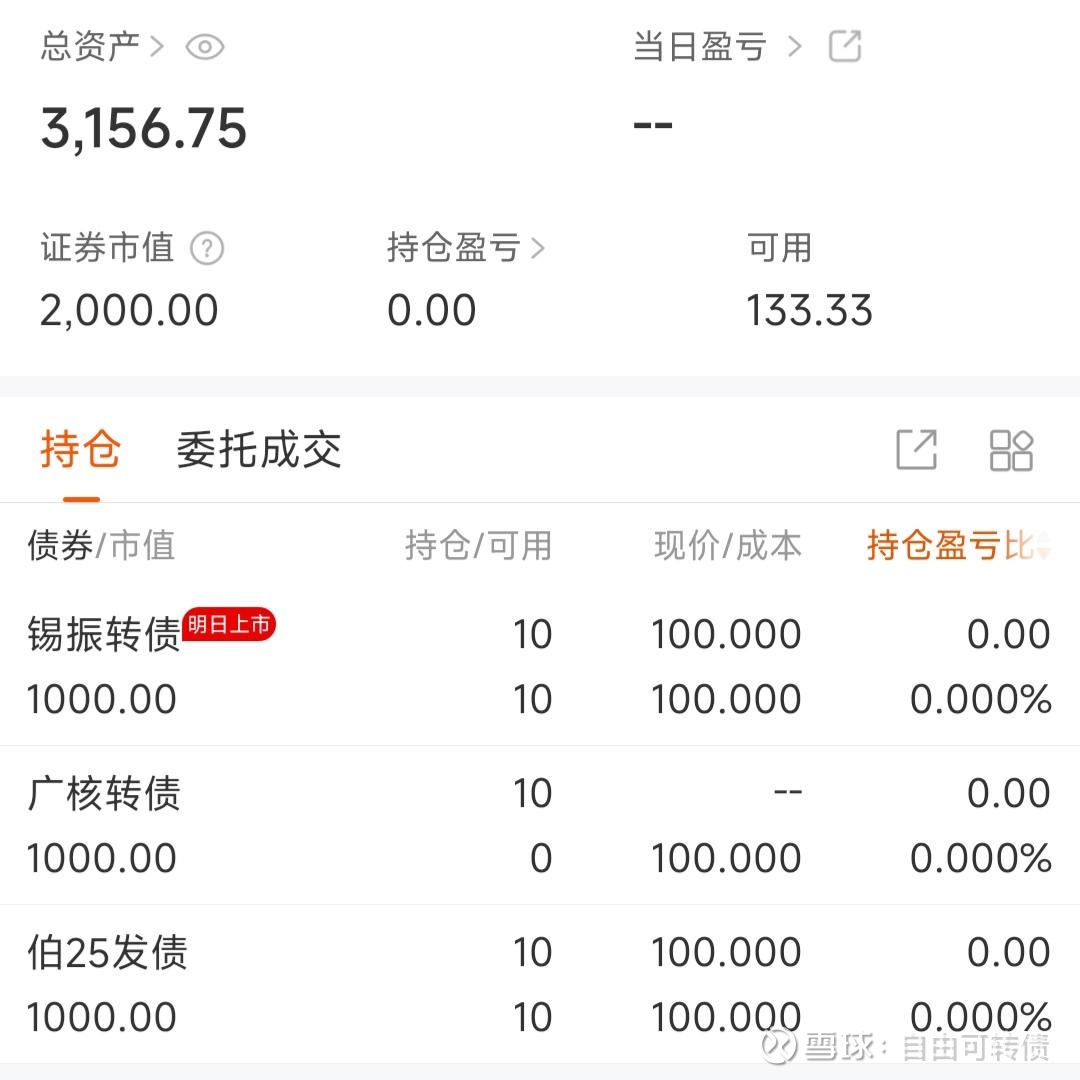Viewport: 1080px width, 1080px height.
Task: Toggle total assets visibility eye icon
Action: 205,48
